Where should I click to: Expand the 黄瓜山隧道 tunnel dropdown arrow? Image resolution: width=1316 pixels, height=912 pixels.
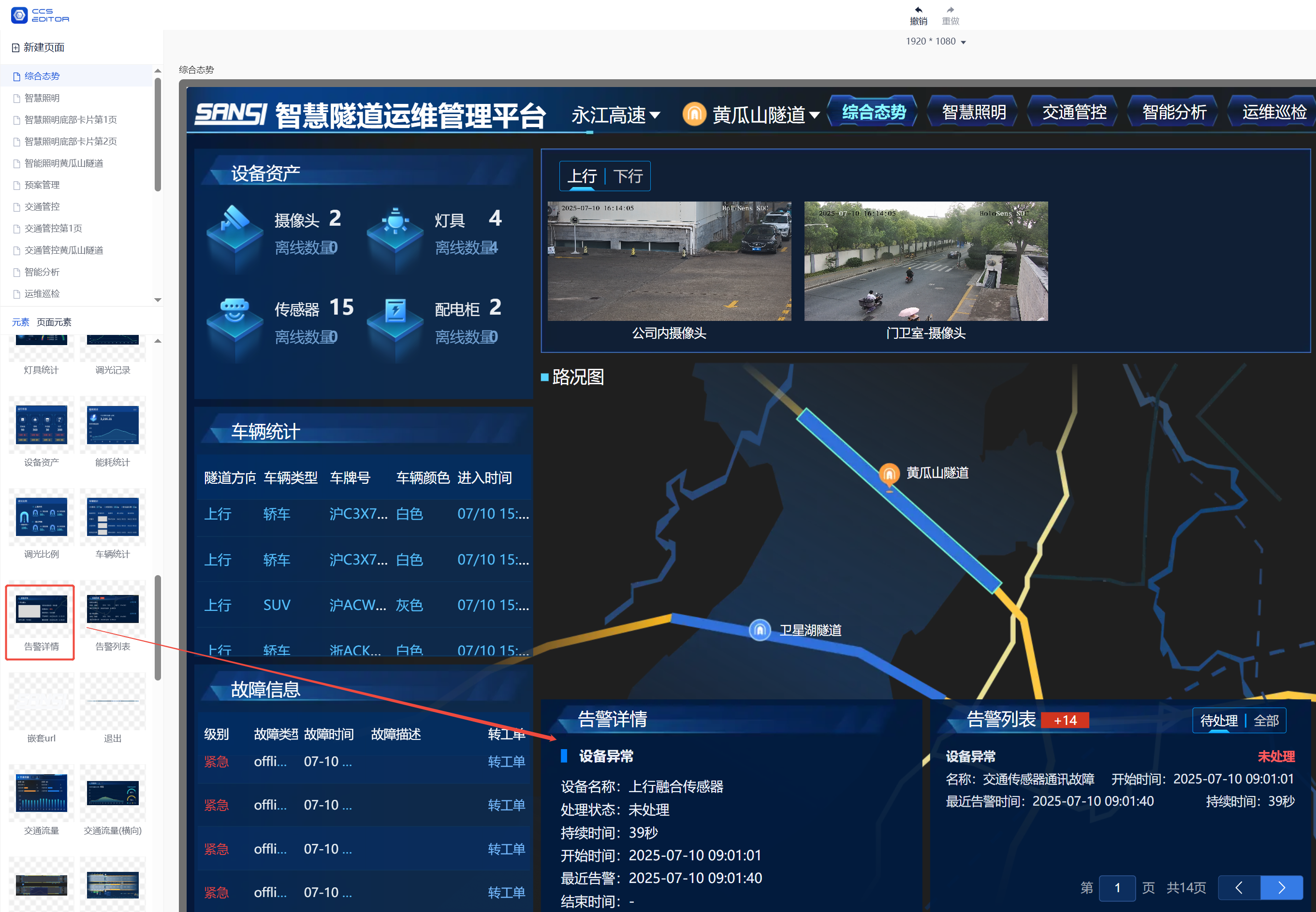point(814,116)
